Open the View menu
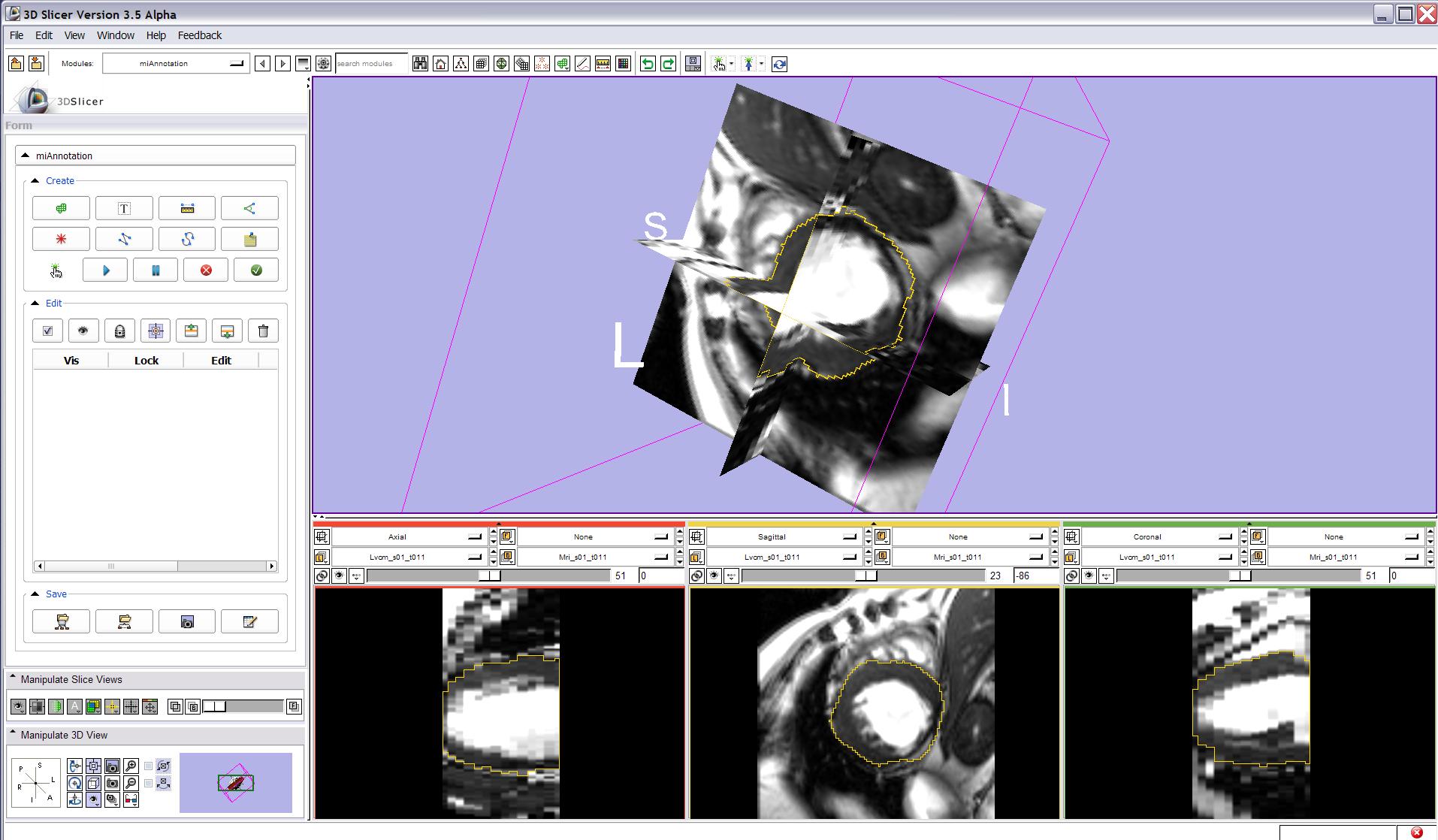The width and height of the screenshot is (1438, 840). 74,35
